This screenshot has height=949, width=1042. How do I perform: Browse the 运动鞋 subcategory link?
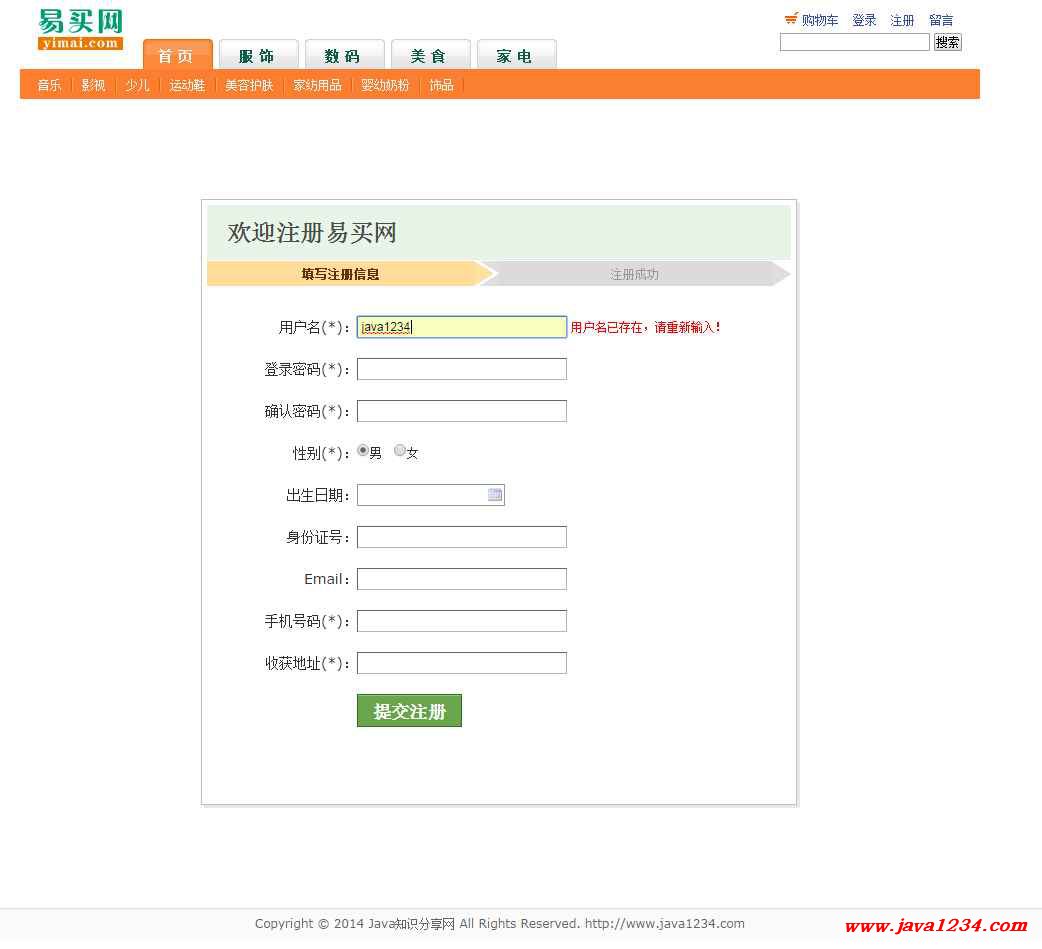187,85
